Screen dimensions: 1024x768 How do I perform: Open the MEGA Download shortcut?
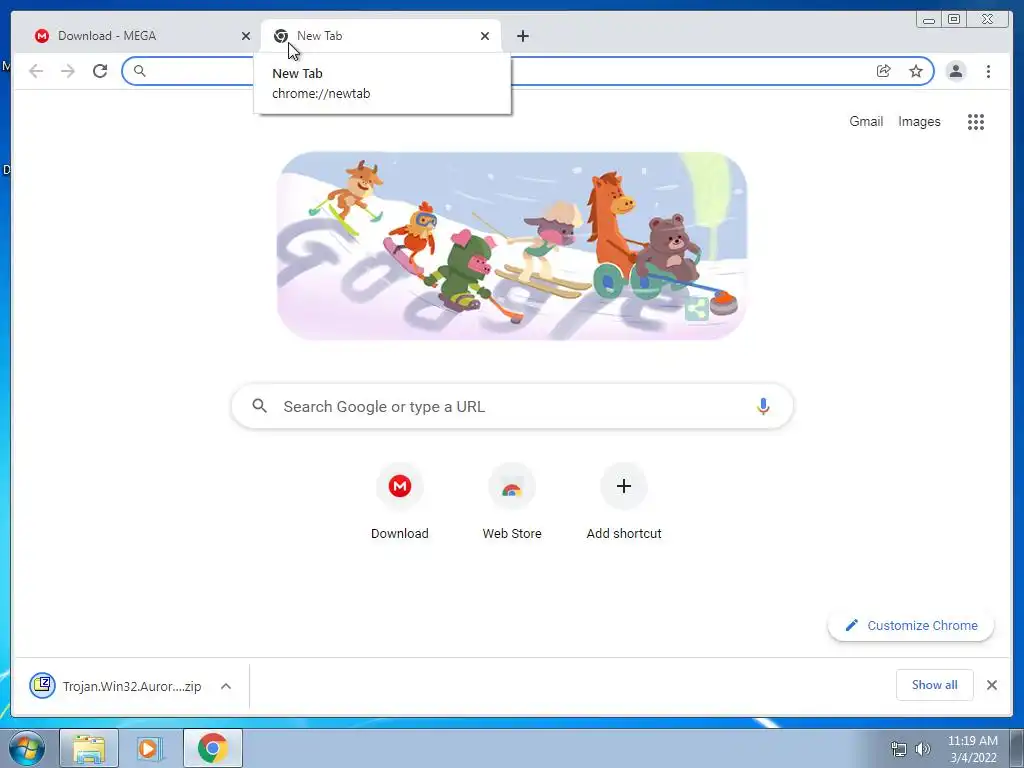(400, 502)
